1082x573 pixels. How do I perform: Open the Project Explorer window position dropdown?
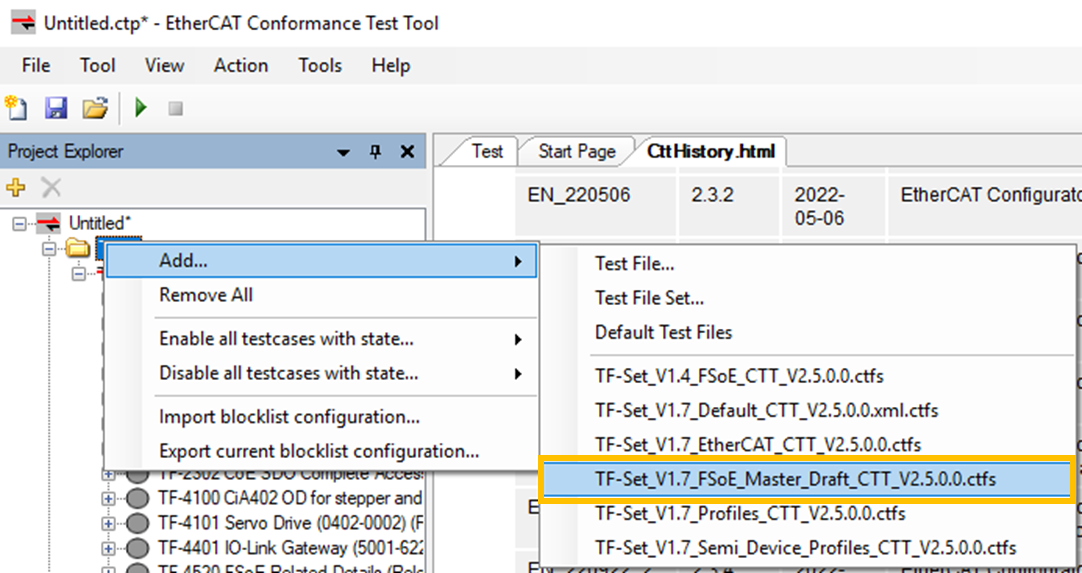pos(344,153)
